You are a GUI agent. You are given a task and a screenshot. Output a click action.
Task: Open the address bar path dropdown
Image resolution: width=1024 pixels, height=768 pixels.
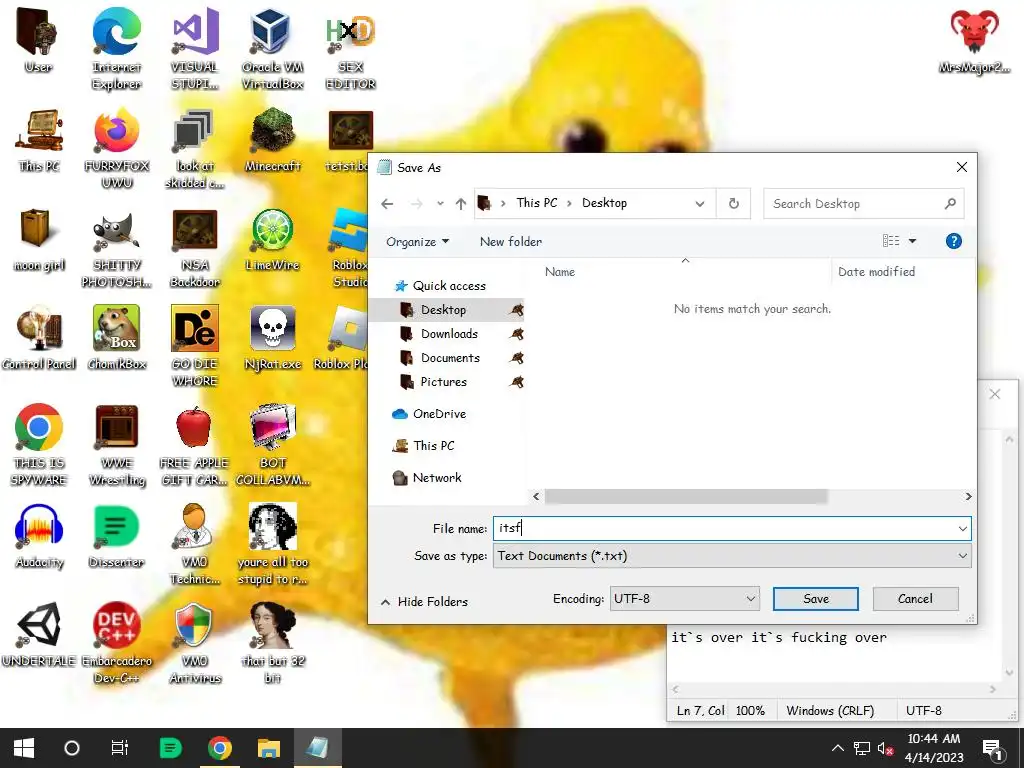click(x=700, y=204)
